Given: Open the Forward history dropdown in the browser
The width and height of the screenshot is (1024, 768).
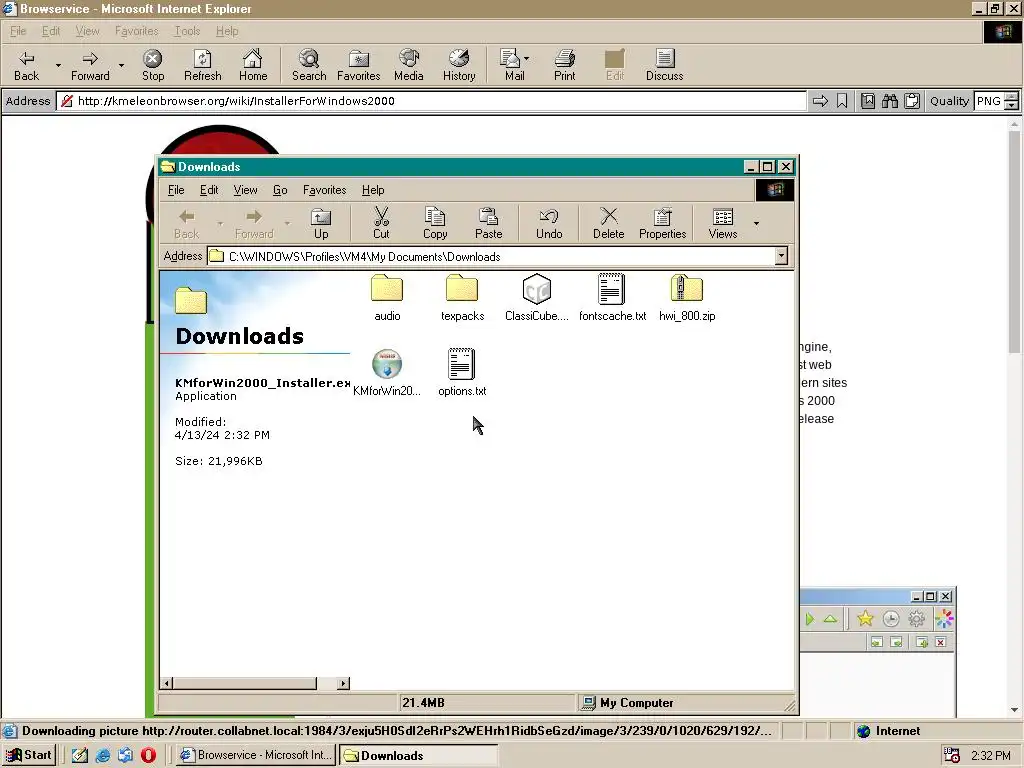Looking at the screenshot, I should click(121, 65).
